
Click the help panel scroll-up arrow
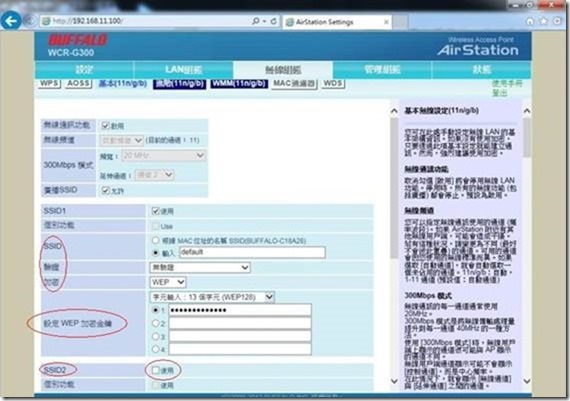[526, 111]
